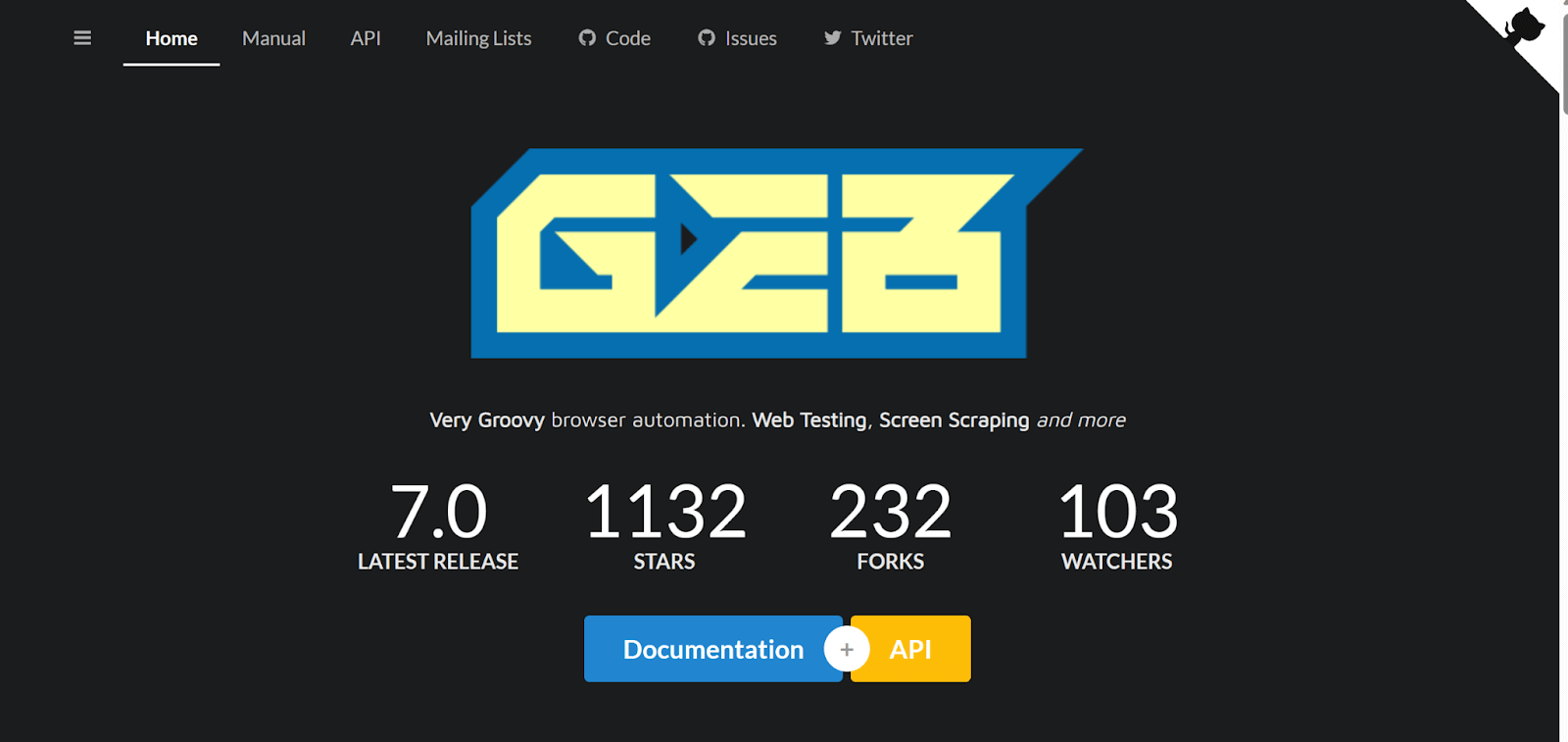
Task: Open the API navigation item
Action: point(366,38)
